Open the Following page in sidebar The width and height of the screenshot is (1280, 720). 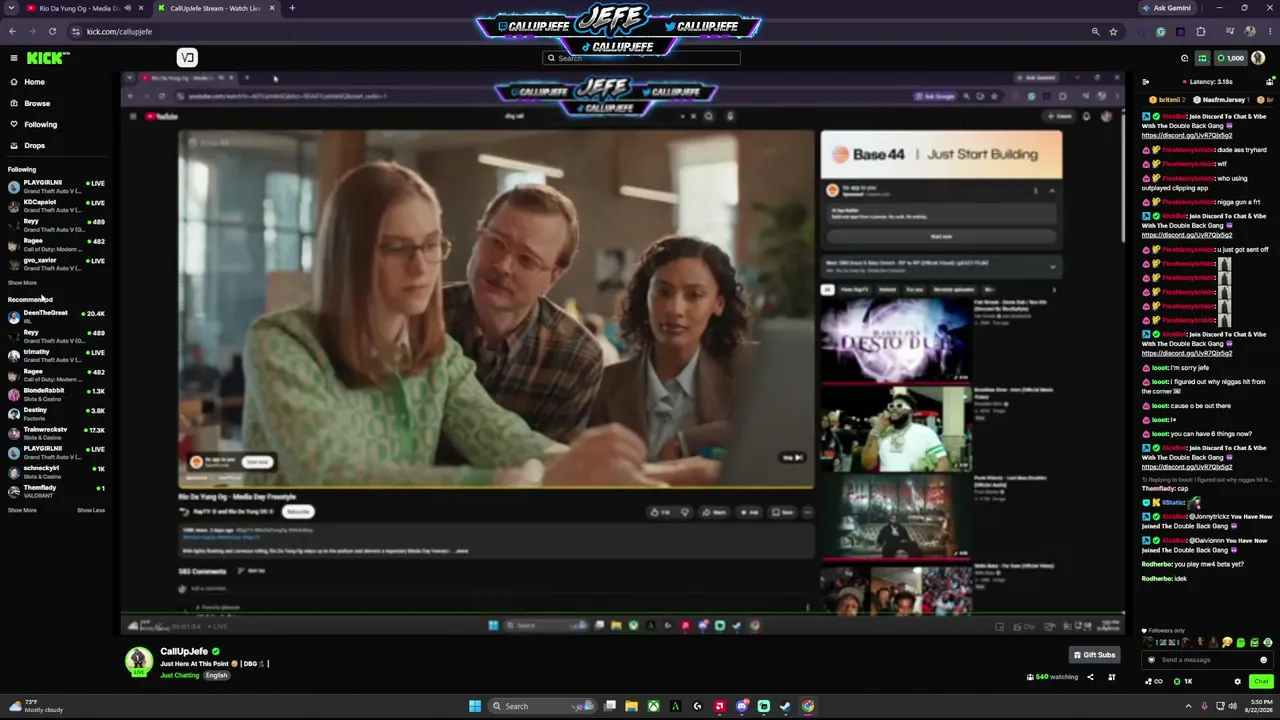40,124
